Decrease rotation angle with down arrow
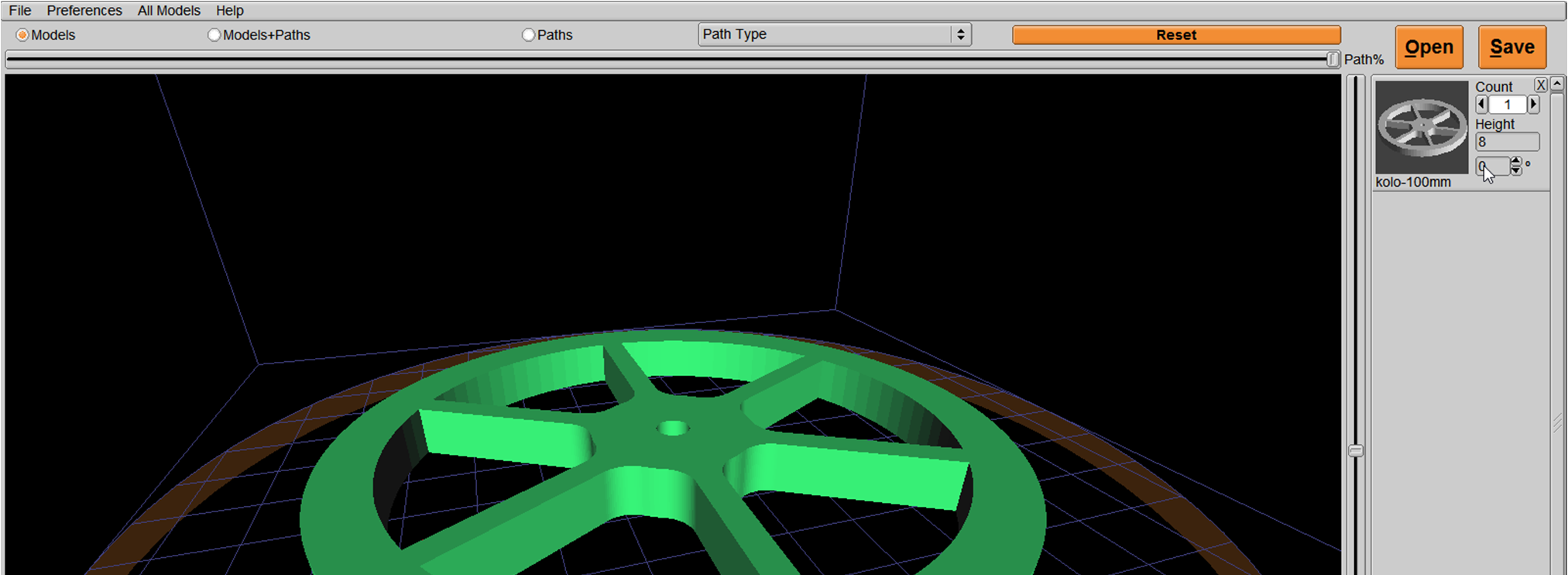The image size is (1568, 575). (1515, 170)
